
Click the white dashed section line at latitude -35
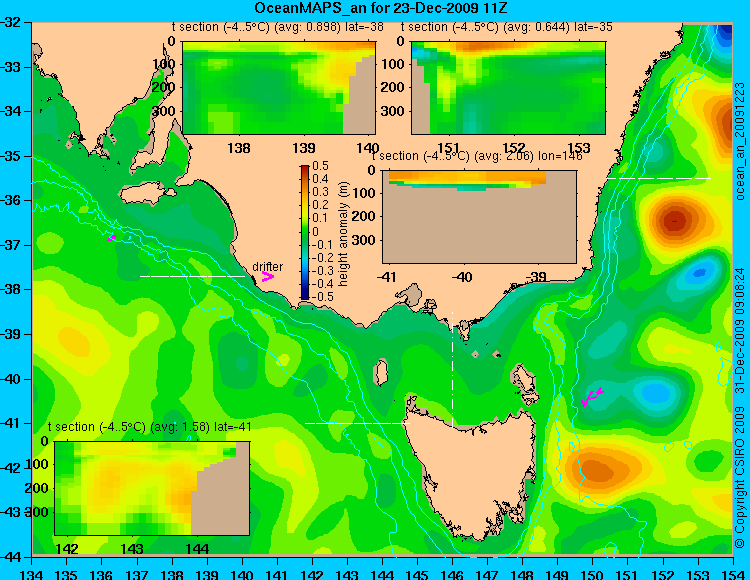coord(659,178)
